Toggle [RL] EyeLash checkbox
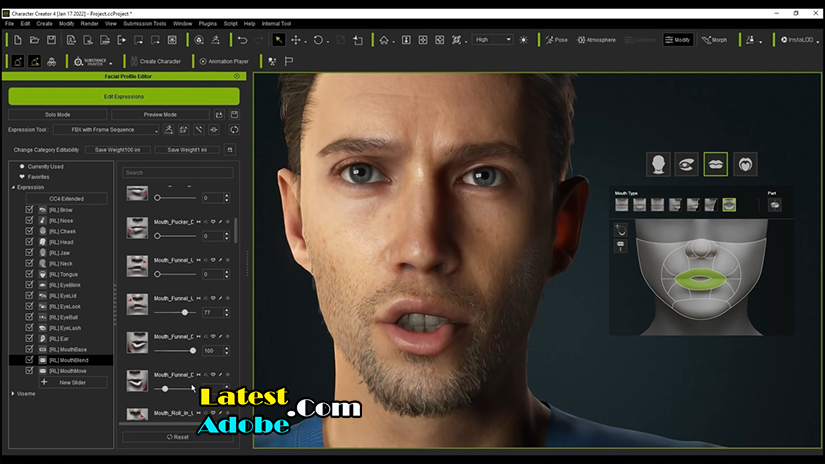 29,328
